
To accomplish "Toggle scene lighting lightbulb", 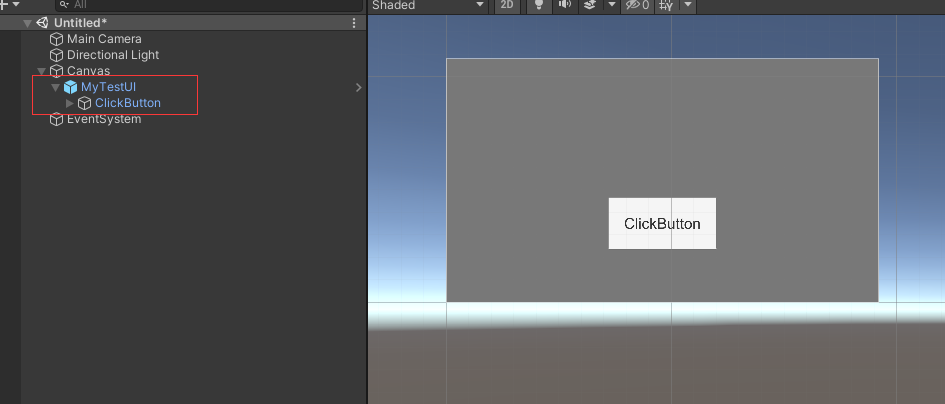I will pyautogui.click(x=539, y=5).
